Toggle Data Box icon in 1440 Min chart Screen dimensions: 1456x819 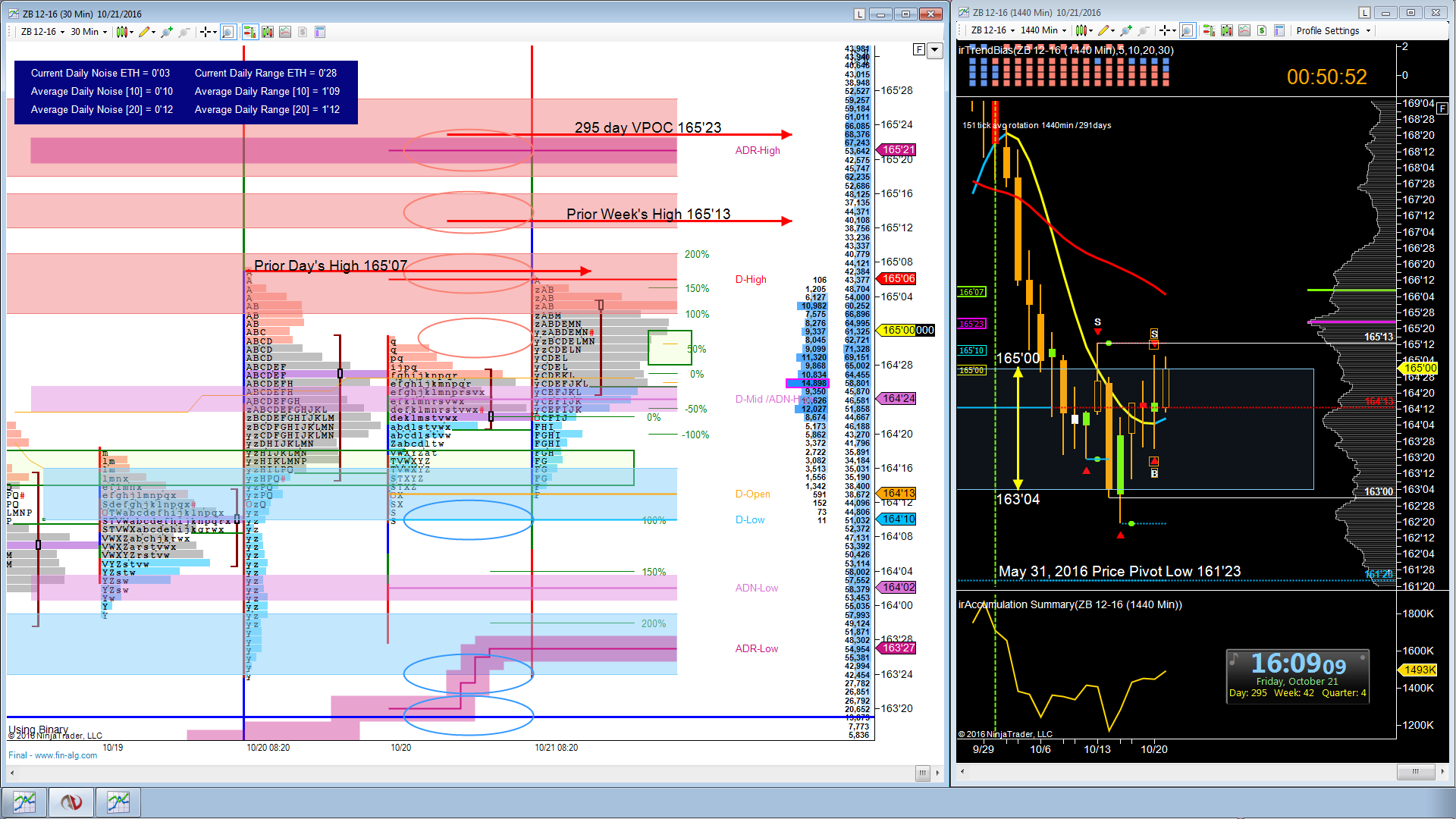(x=1227, y=30)
